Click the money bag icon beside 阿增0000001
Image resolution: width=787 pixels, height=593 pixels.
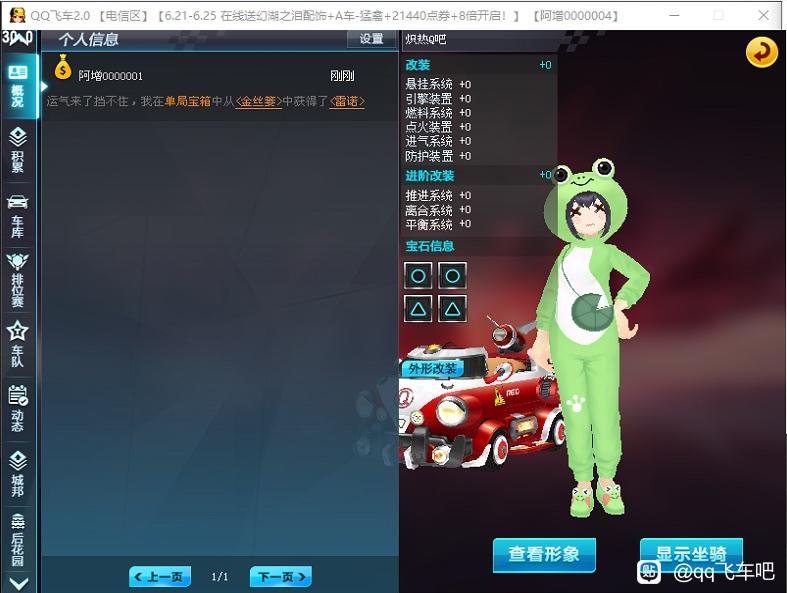pyautogui.click(x=63, y=67)
